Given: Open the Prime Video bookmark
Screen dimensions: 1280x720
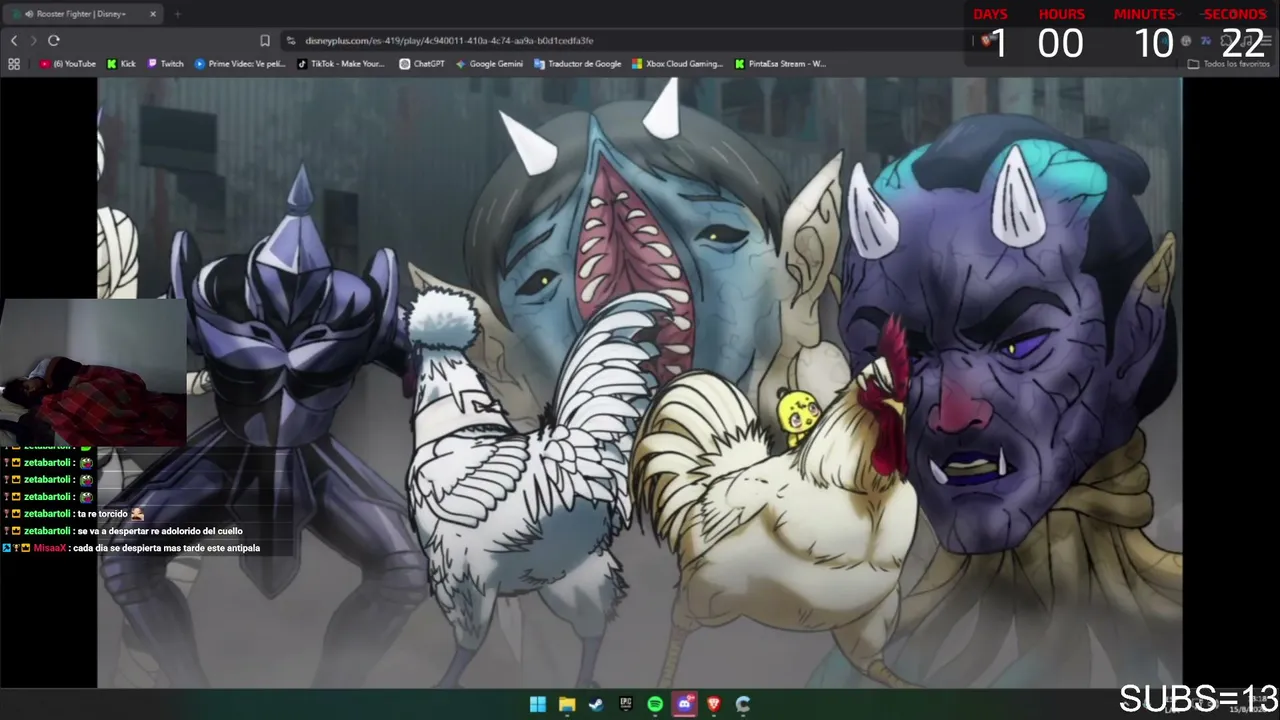Looking at the screenshot, I should pyautogui.click(x=240, y=64).
